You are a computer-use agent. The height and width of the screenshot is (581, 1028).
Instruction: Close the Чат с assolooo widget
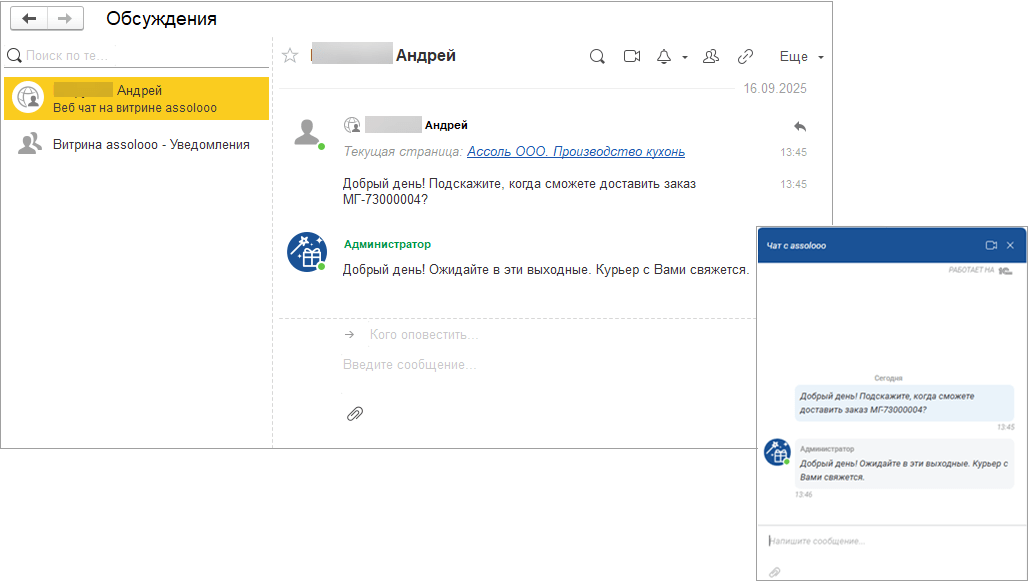[1010, 245]
